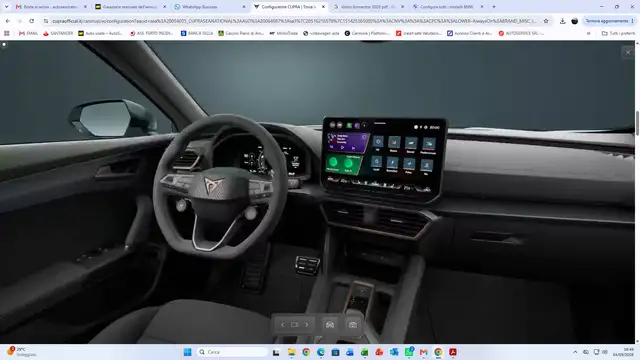
Task: Go back to the previous page
Action: click(x=8, y=21)
